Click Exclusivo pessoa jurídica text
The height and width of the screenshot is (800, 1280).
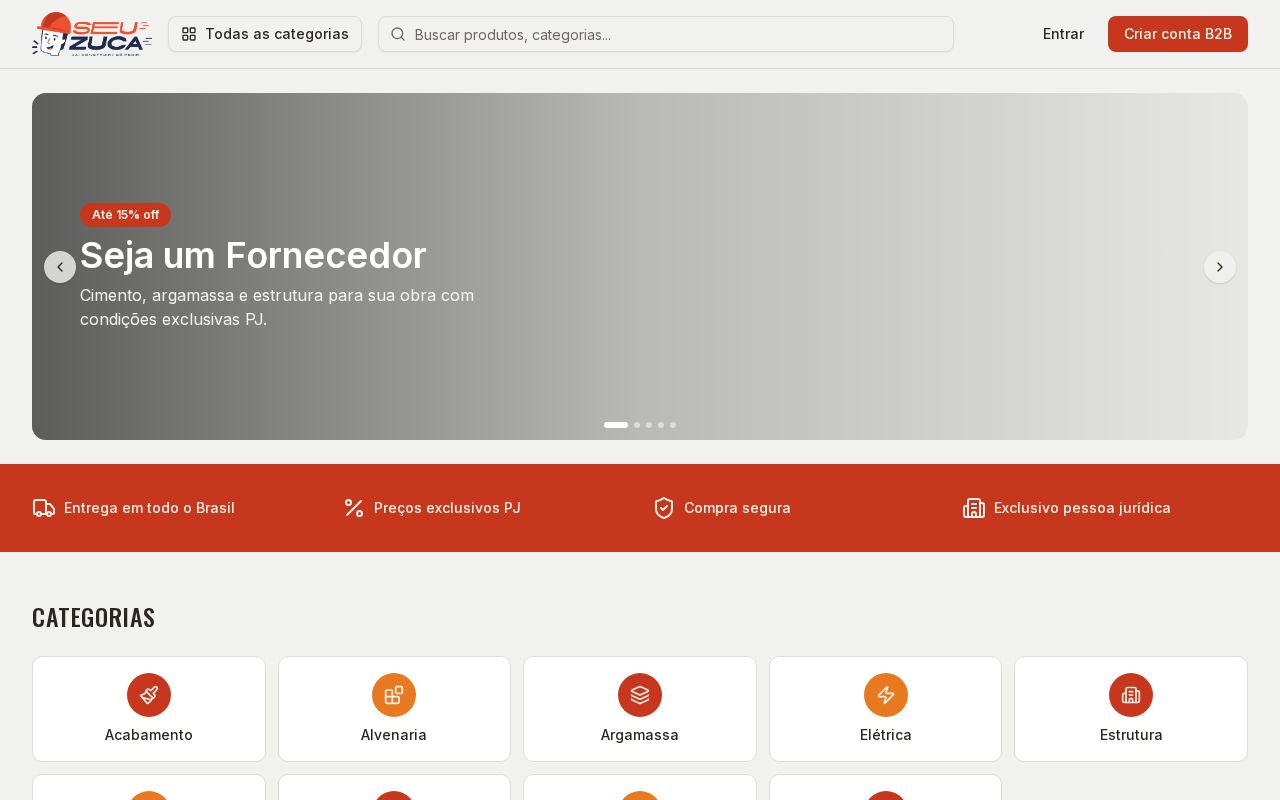[x=1082, y=508]
